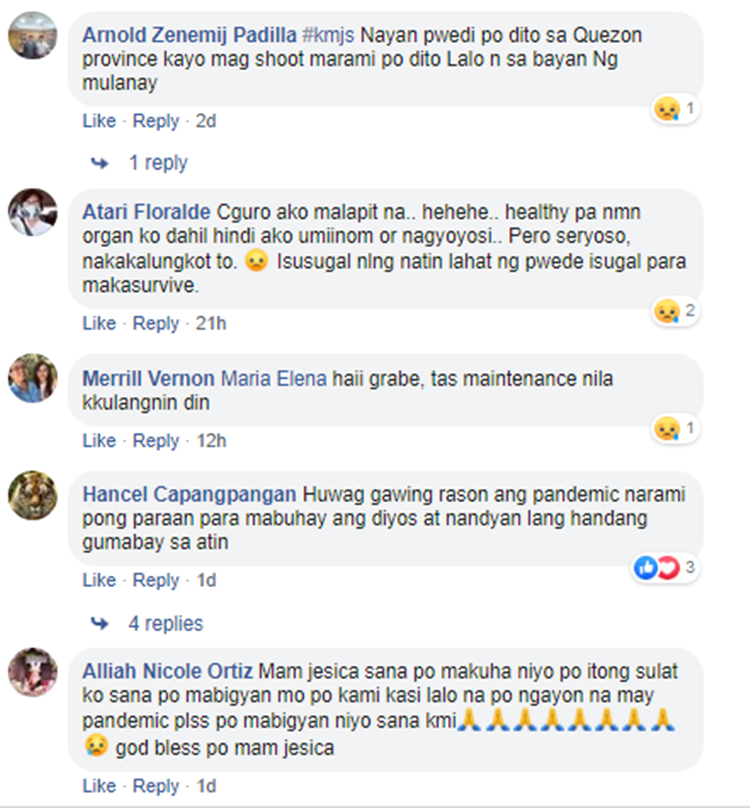Open Alliah Nicole Ortiz's profile name
Screen dimensions: 750x808
pyautogui.click(x=168, y=671)
